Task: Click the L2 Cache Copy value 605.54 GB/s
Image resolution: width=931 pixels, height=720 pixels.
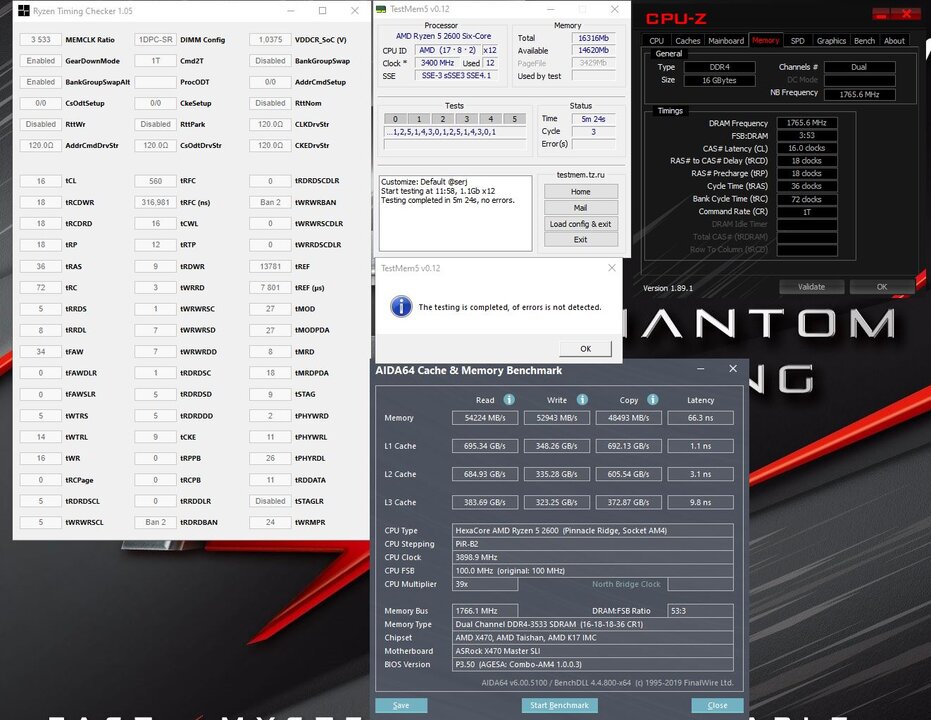Action: coord(628,474)
